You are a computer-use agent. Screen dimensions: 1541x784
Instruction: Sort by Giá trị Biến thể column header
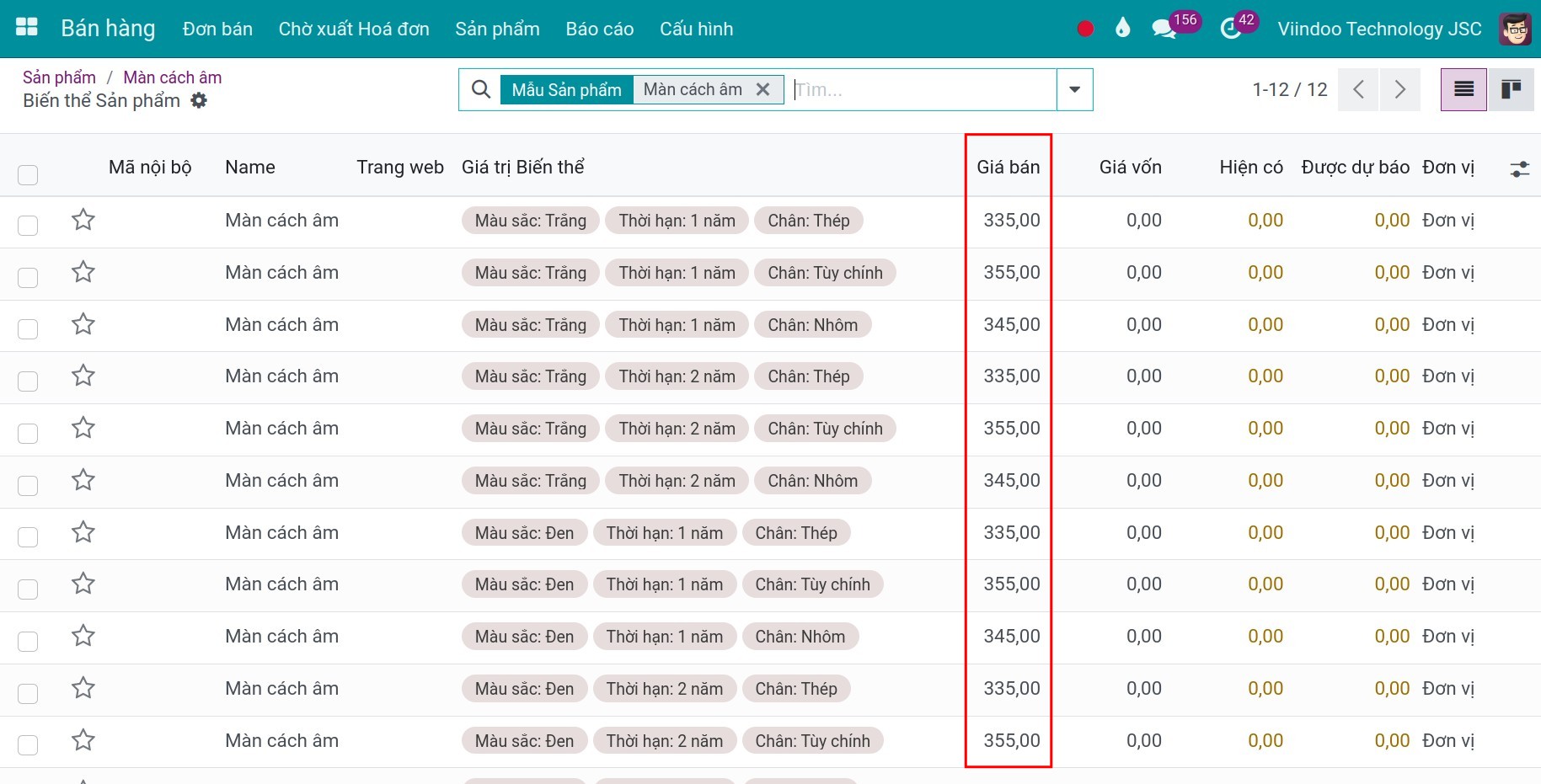pos(523,167)
